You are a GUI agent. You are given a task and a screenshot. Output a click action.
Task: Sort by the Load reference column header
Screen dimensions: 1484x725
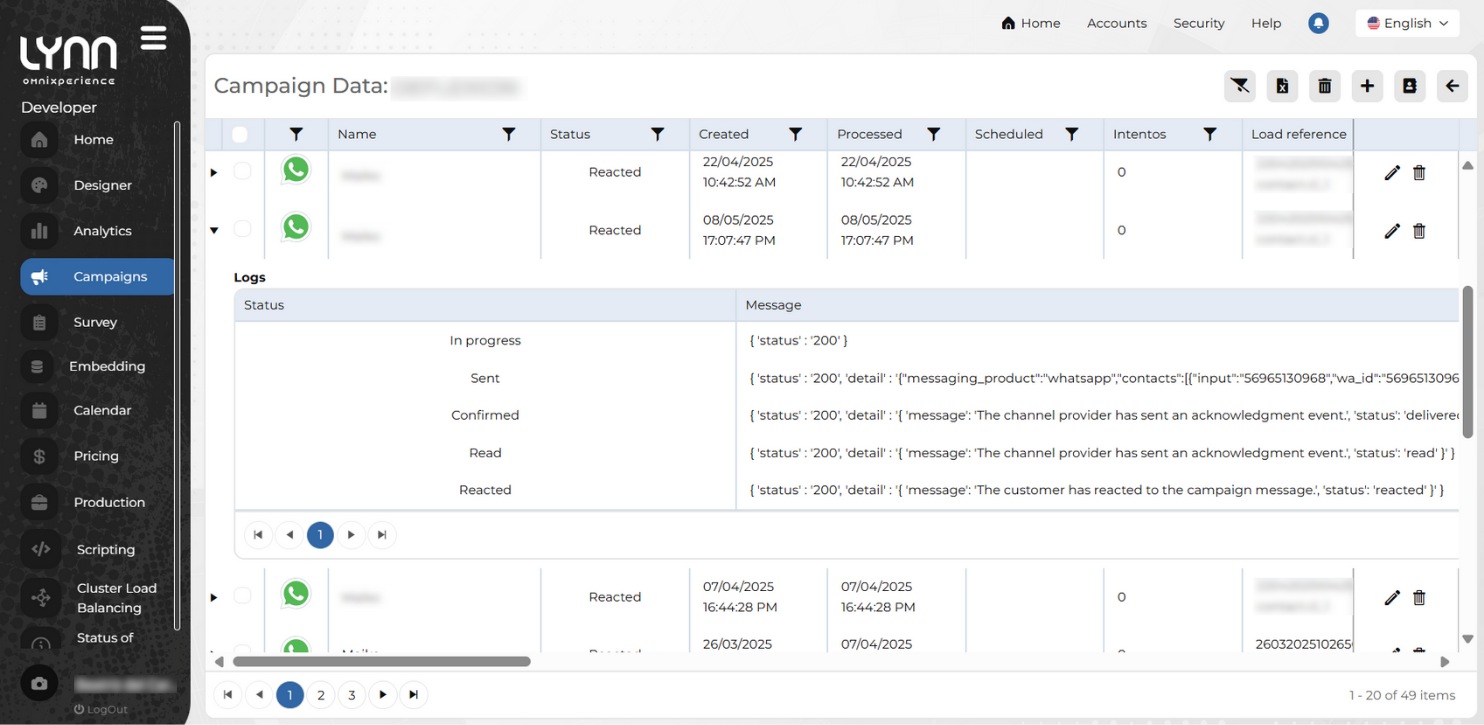[1298, 134]
